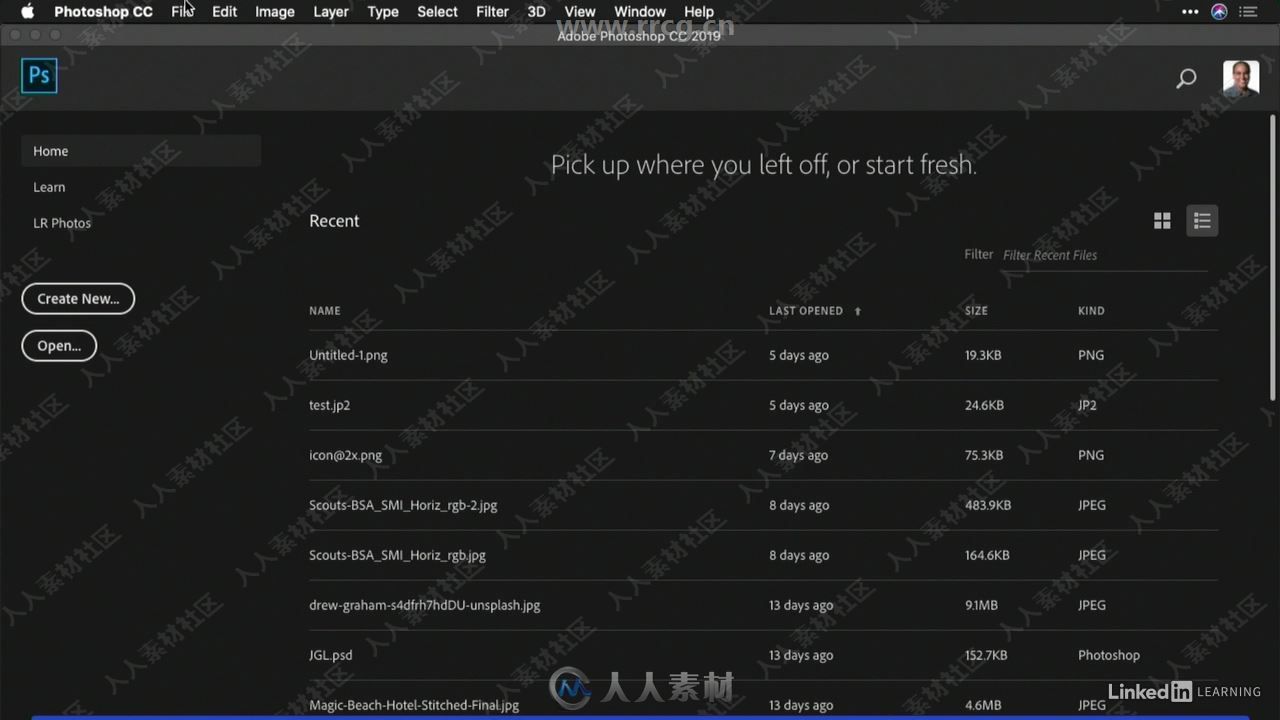
Task: Sort by Last Opened arrow
Action: click(x=857, y=311)
